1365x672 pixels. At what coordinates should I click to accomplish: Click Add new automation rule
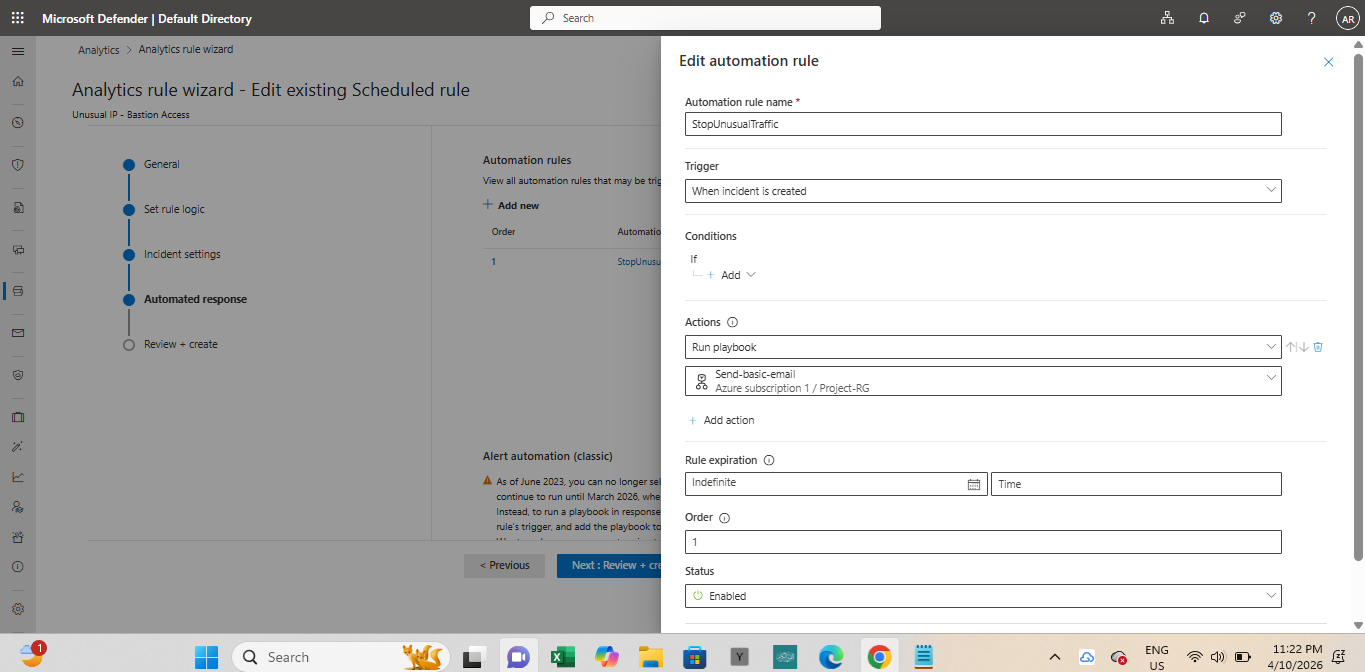(511, 205)
